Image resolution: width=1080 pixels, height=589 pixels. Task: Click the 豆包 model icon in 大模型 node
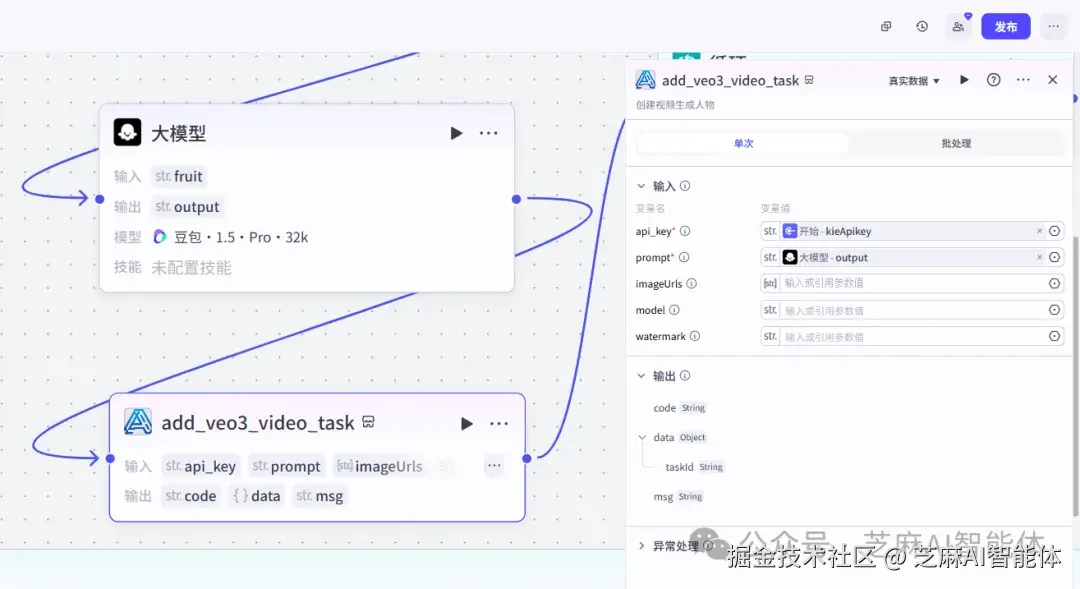pos(160,237)
